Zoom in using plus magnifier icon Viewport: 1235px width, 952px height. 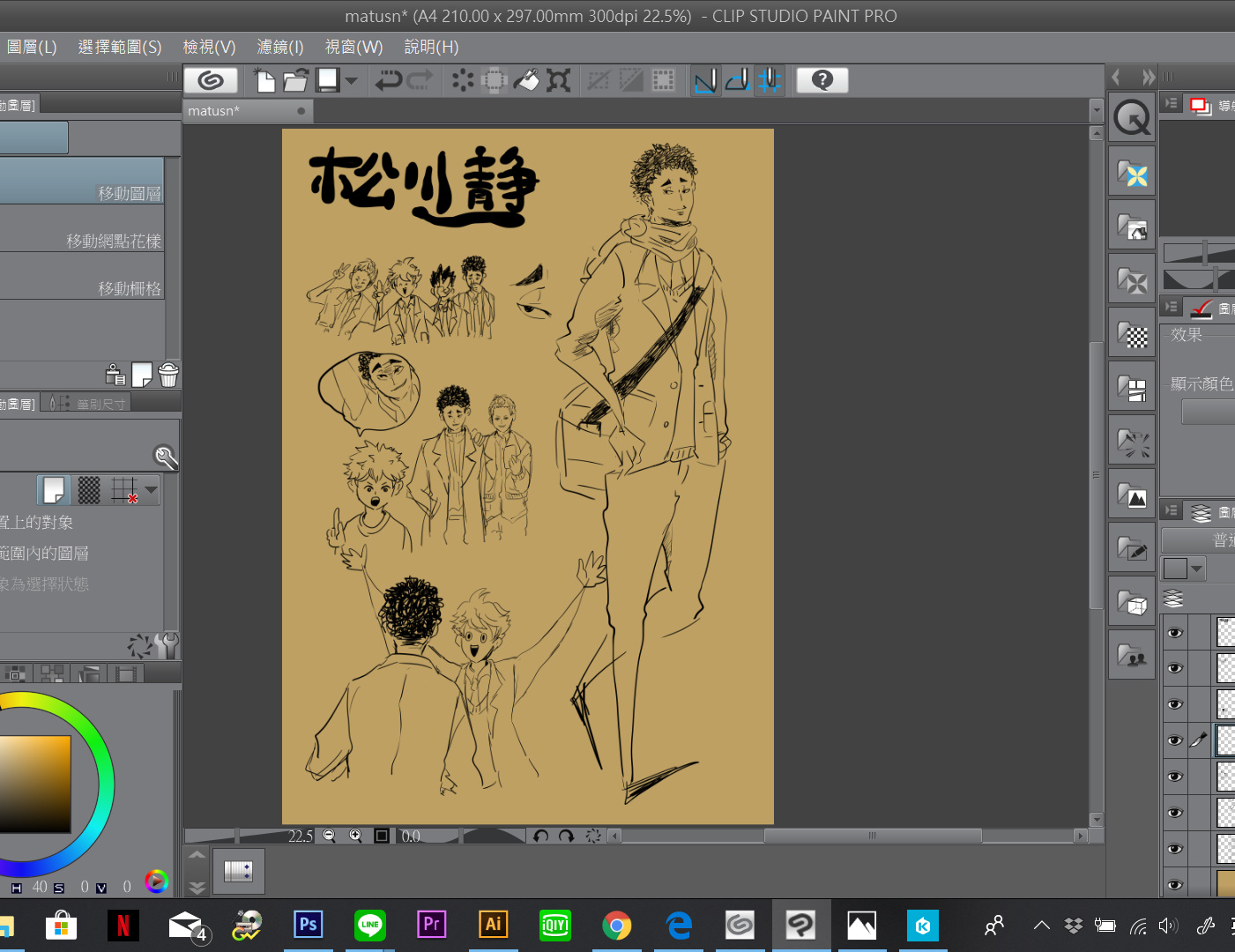tap(355, 836)
